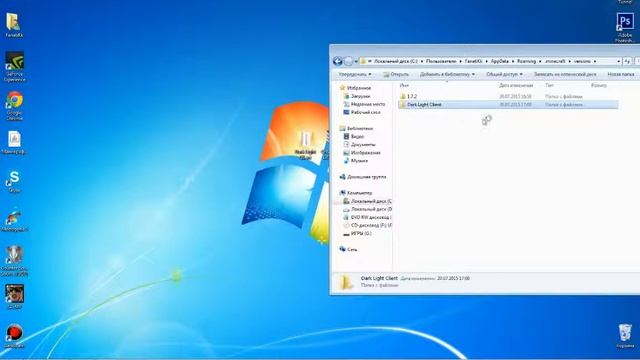Select the document file icon below Chrome
640x360 pixels.
14,143
